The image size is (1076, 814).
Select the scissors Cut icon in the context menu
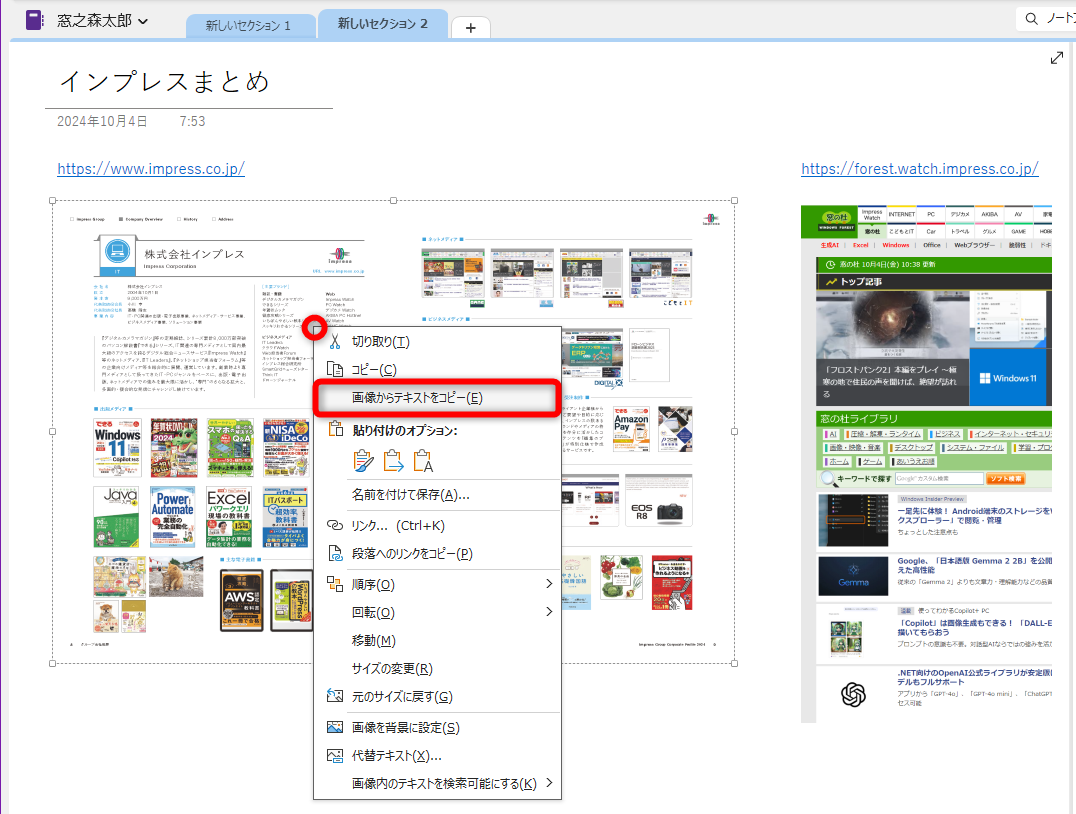coord(337,339)
